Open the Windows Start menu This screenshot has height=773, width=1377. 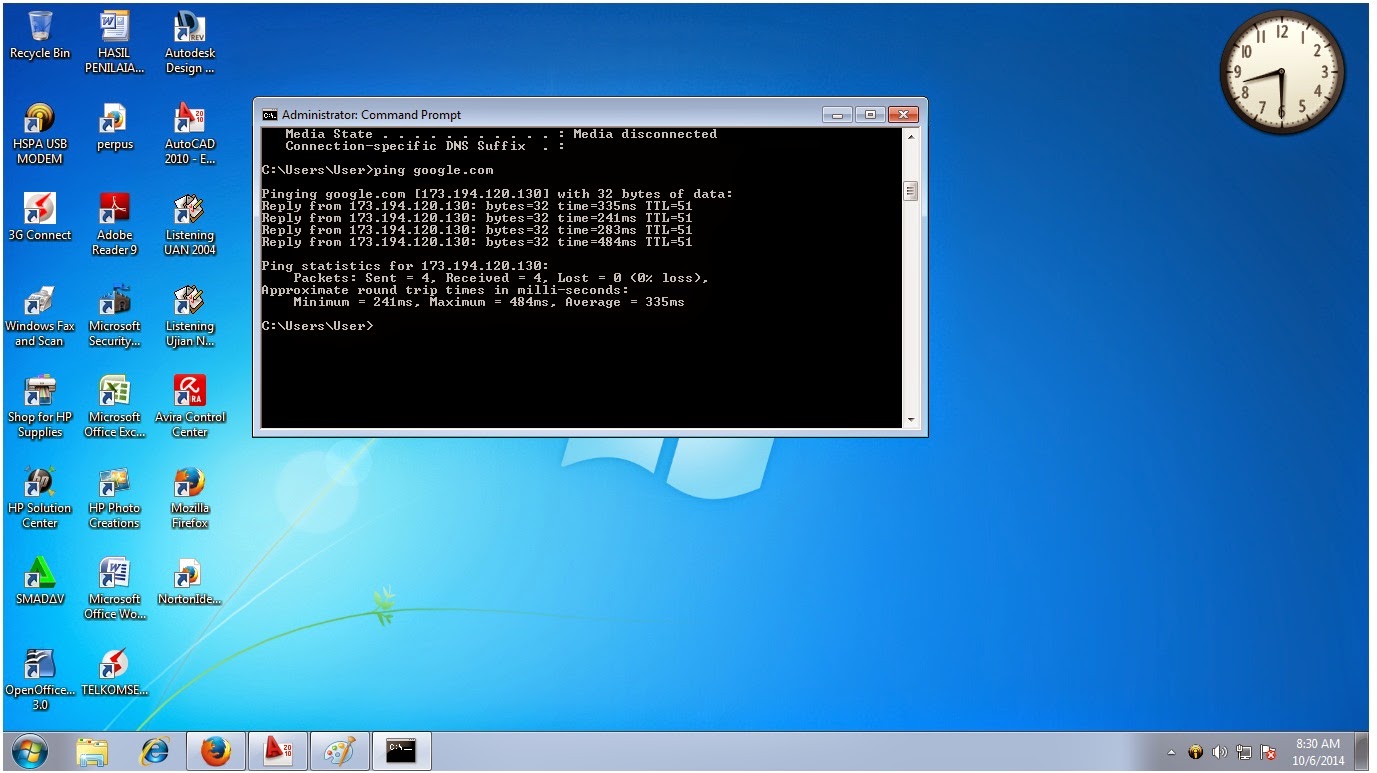[28, 750]
